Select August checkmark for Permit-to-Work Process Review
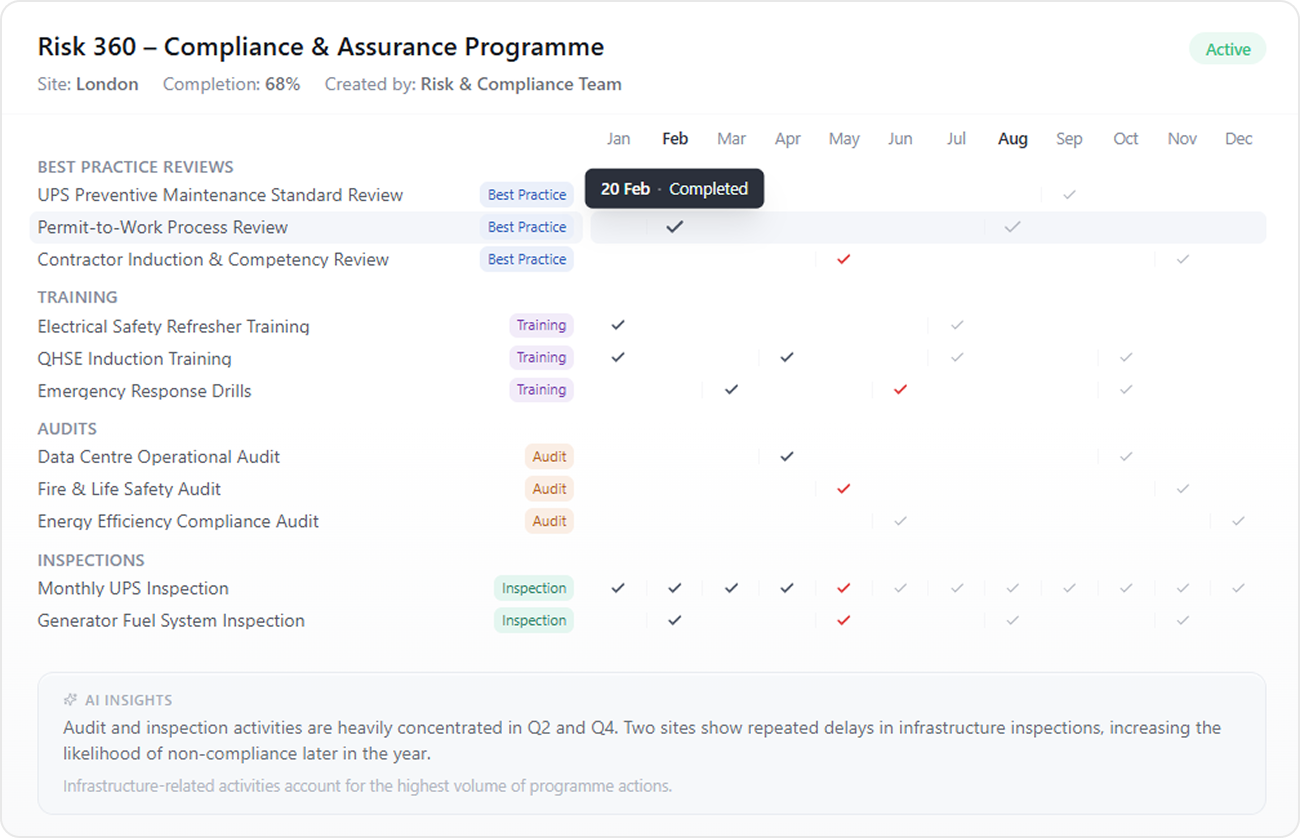1300x838 pixels. (x=1013, y=227)
